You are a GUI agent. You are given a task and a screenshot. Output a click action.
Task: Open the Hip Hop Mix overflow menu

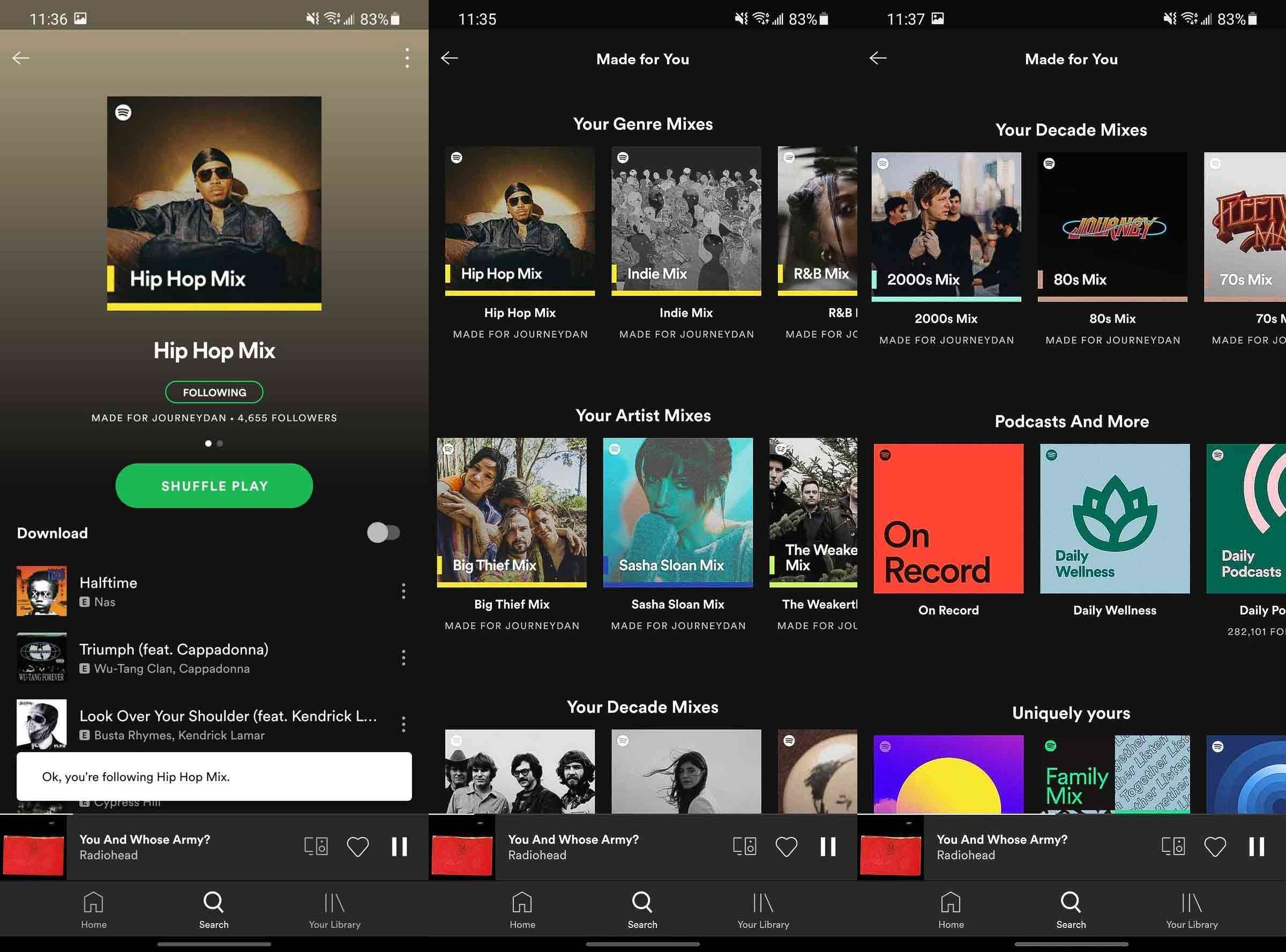[x=407, y=58]
